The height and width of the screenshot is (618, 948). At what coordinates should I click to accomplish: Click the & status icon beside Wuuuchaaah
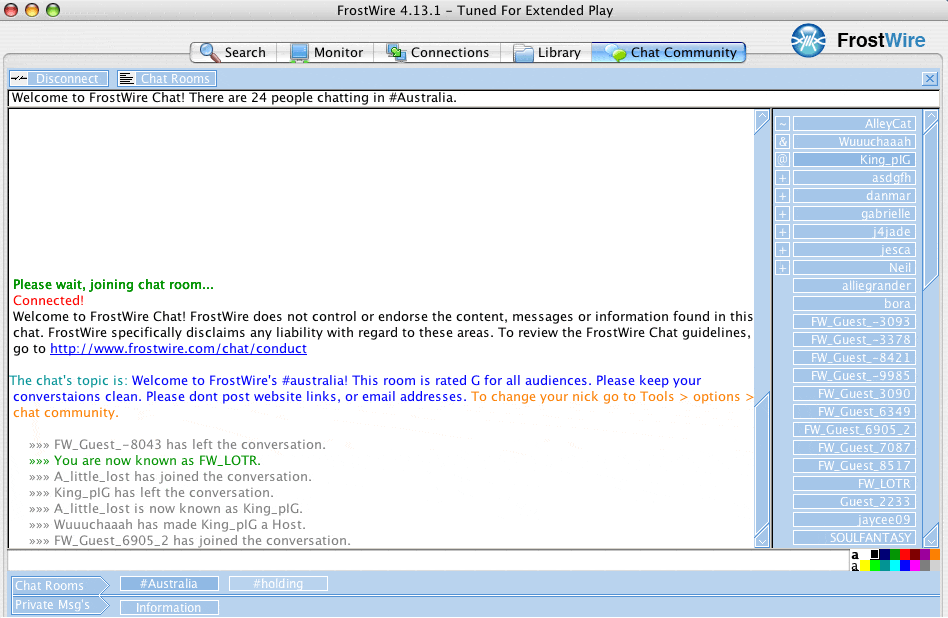click(783, 142)
